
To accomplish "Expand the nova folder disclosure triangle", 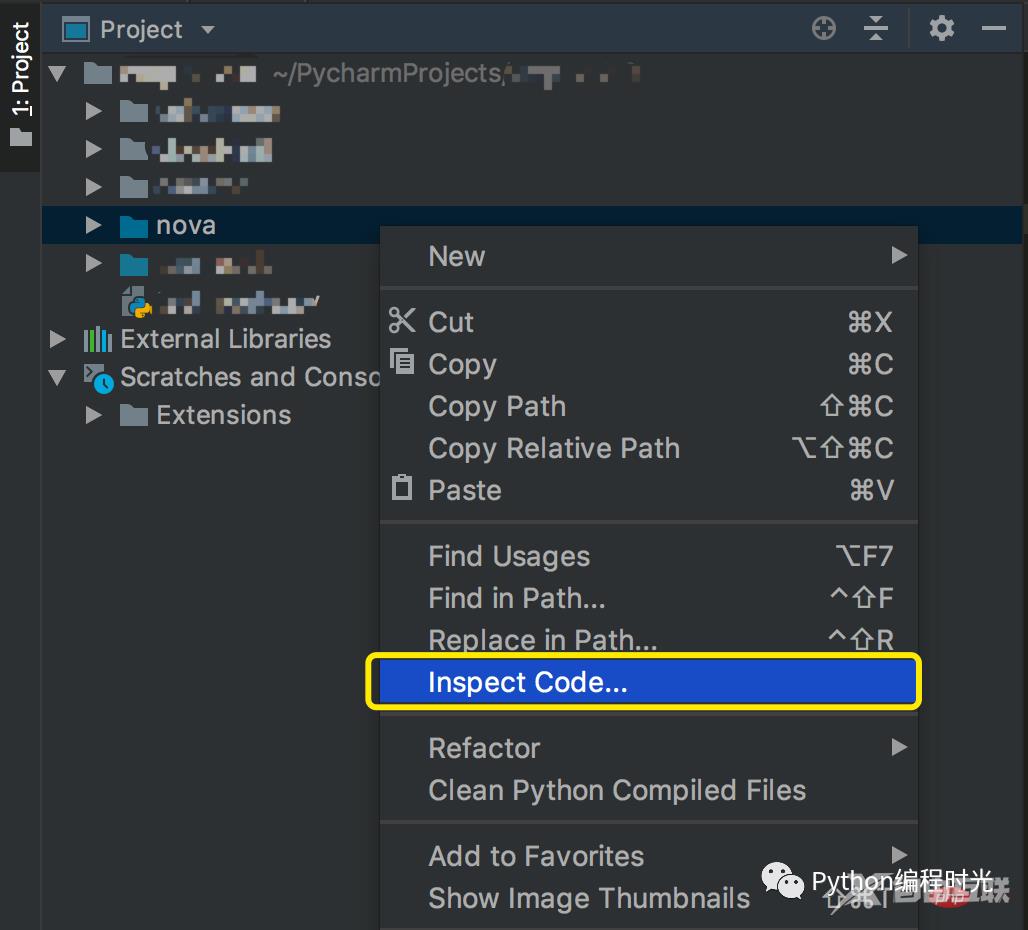I will tap(92, 225).
